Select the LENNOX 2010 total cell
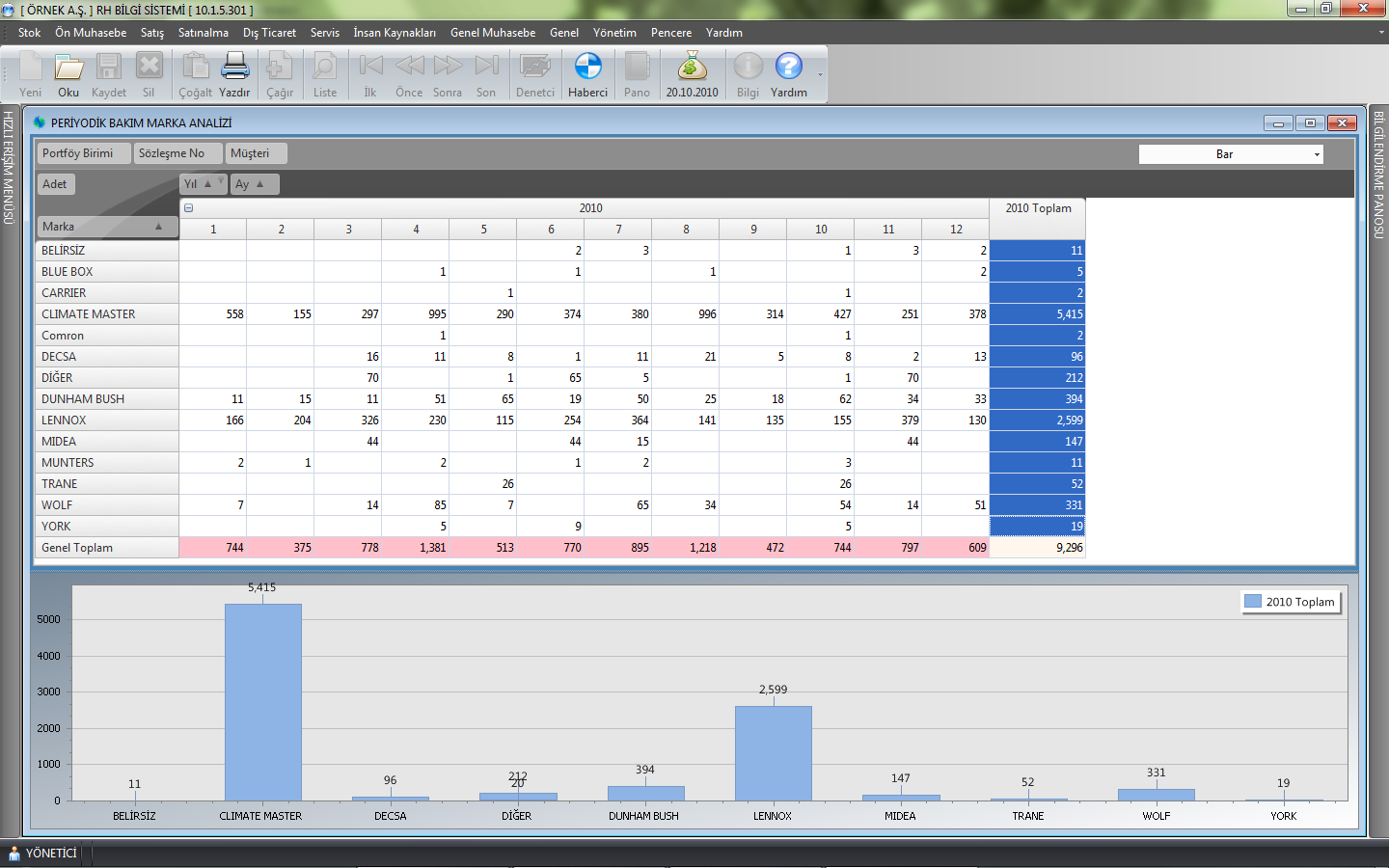The width and height of the screenshot is (1389, 868). point(1037,420)
